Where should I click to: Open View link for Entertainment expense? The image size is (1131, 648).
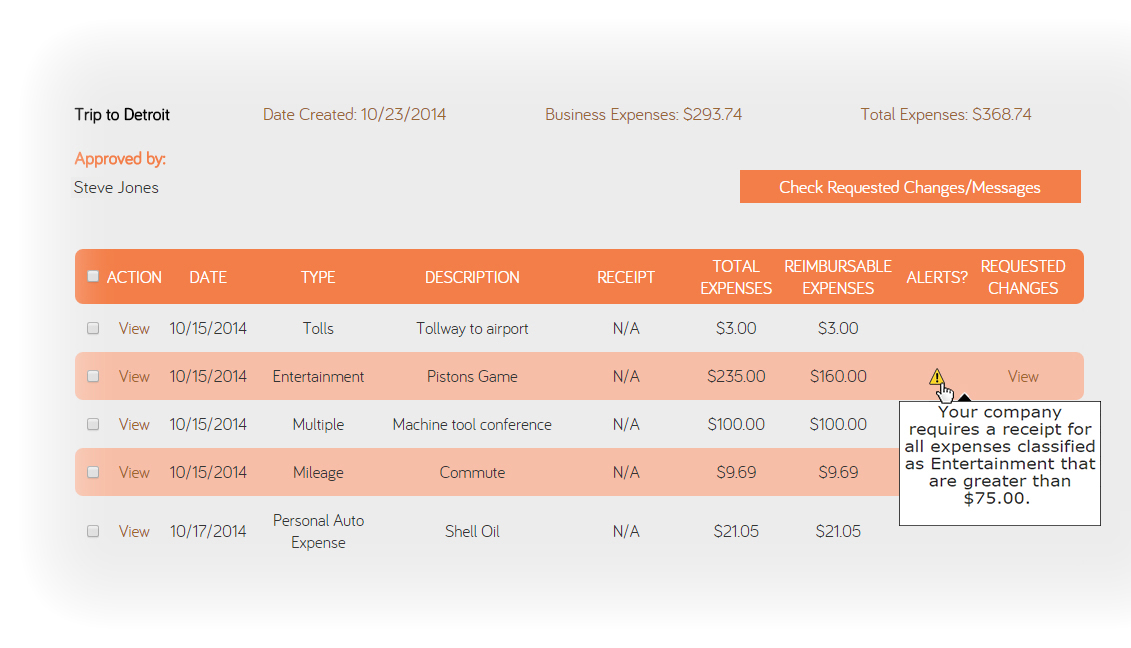pyautogui.click(x=134, y=376)
